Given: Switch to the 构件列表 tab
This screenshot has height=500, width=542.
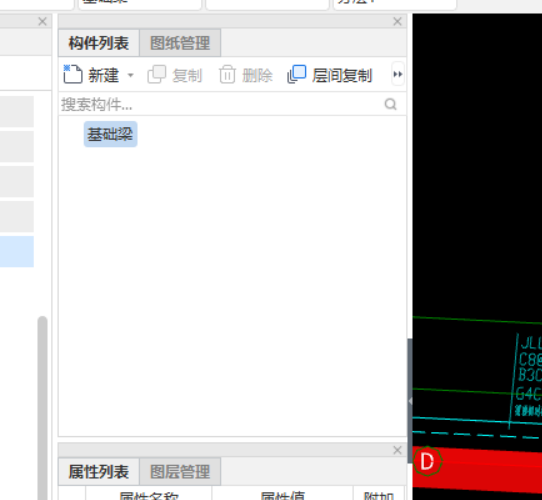Looking at the screenshot, I should [x=99, y=43].
